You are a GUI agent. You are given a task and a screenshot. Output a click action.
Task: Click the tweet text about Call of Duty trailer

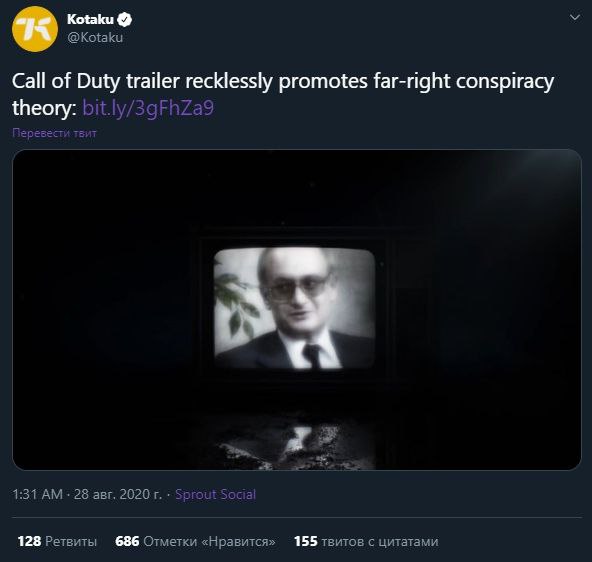(x=283, y=94)
